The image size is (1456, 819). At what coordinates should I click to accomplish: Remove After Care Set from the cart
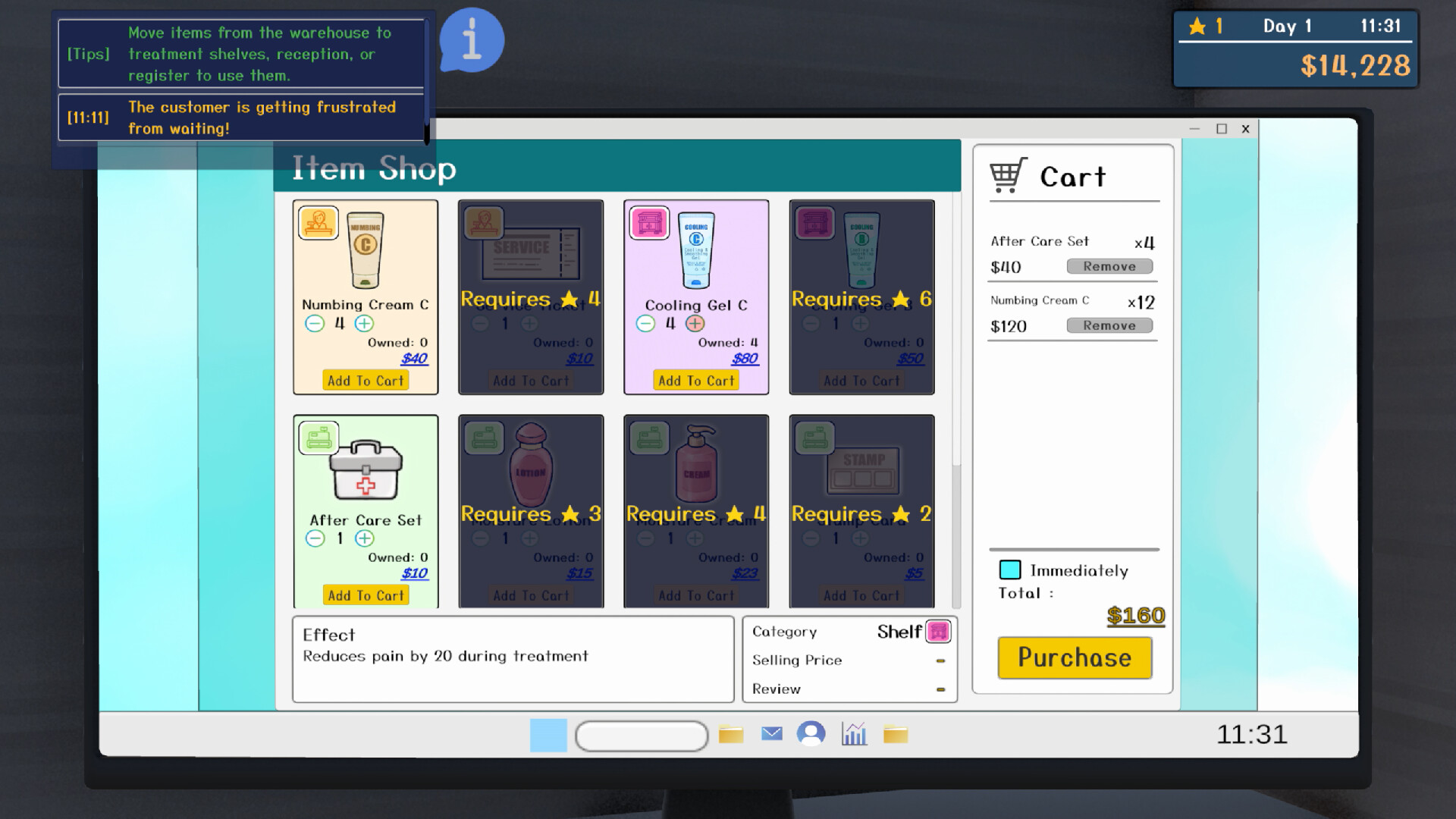(x=1109, y=265)
